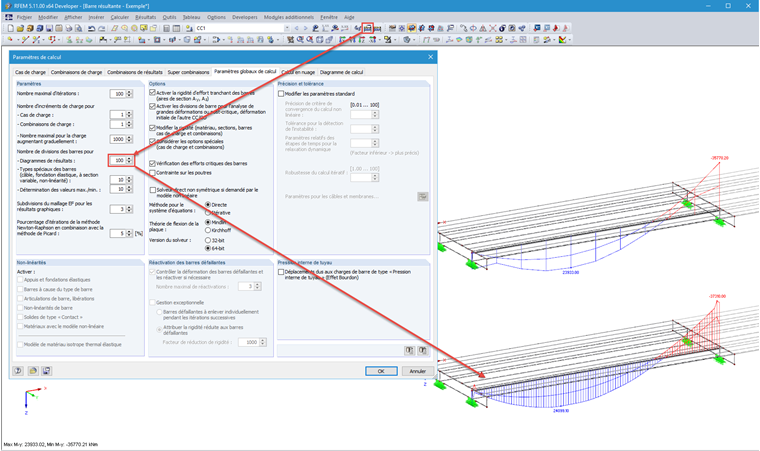760x451 pixels.
Task: Adjust Nombre maximal d'itérations spinner arrows
Action: coord(129,94)
